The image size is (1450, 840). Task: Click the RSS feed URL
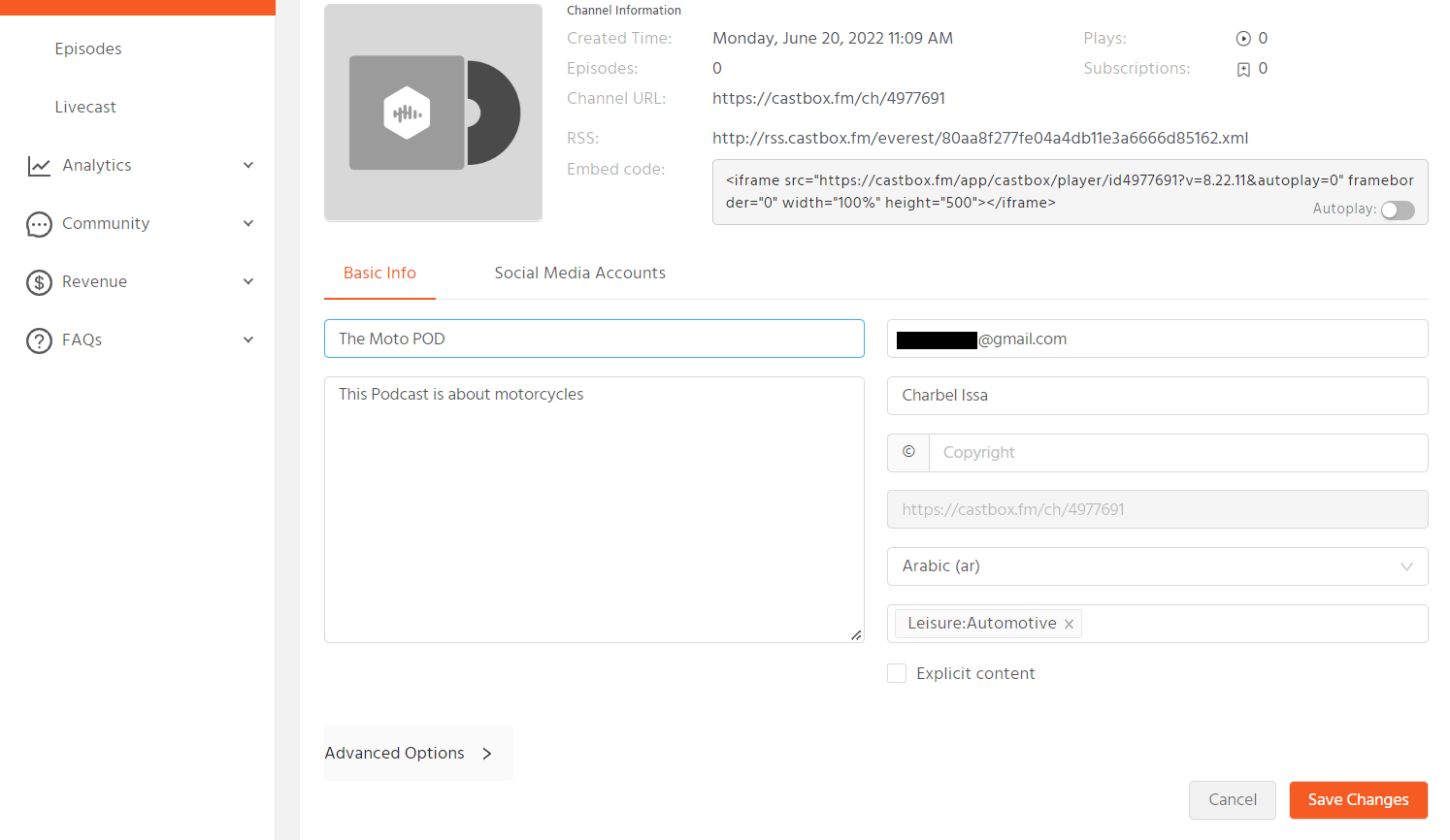point(980,139)
